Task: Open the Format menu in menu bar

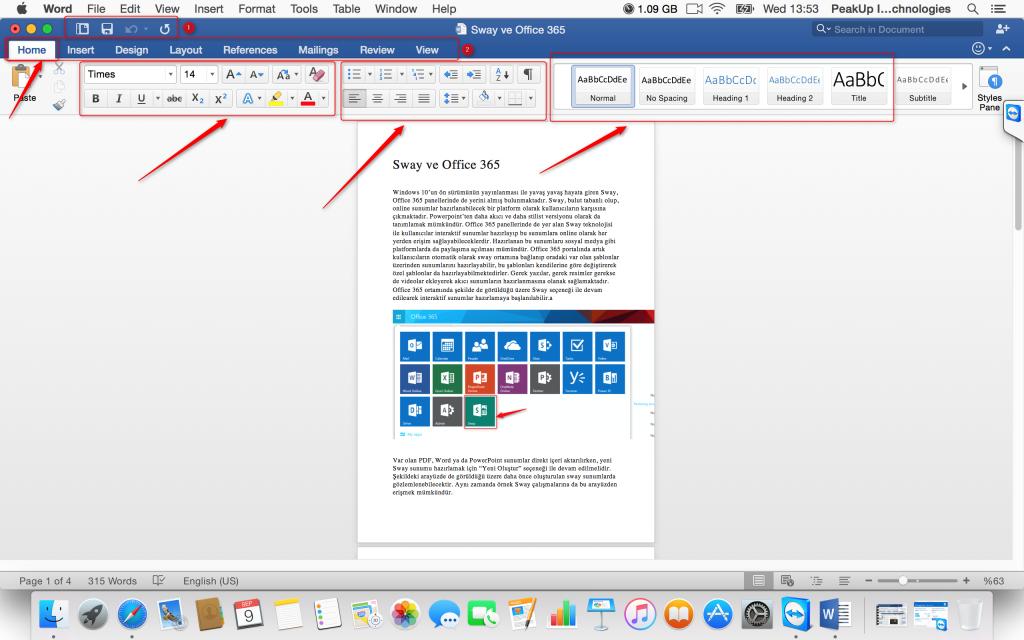Action: click(257, 9)
